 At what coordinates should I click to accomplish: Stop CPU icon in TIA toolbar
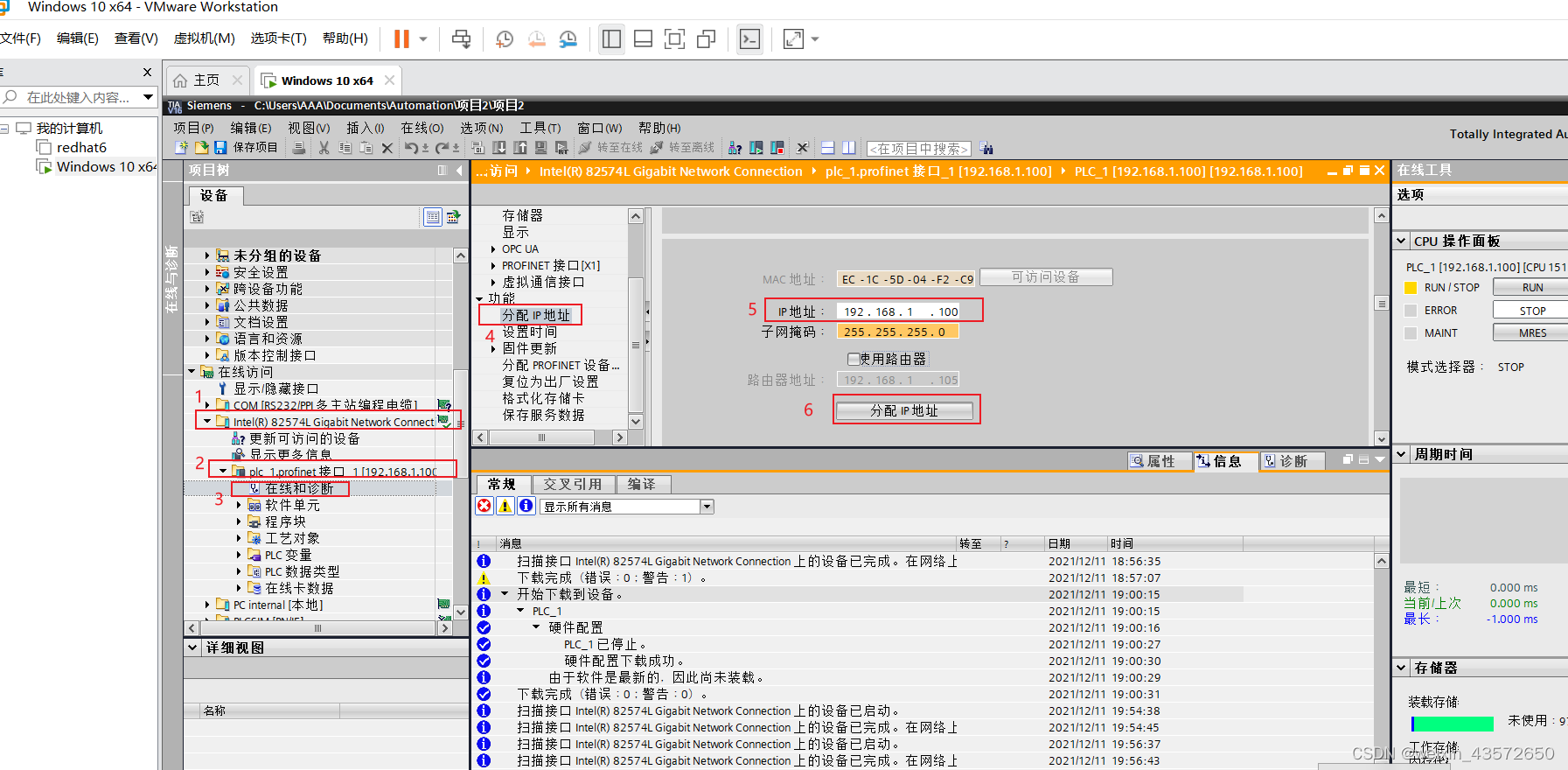tap(777, 148)
